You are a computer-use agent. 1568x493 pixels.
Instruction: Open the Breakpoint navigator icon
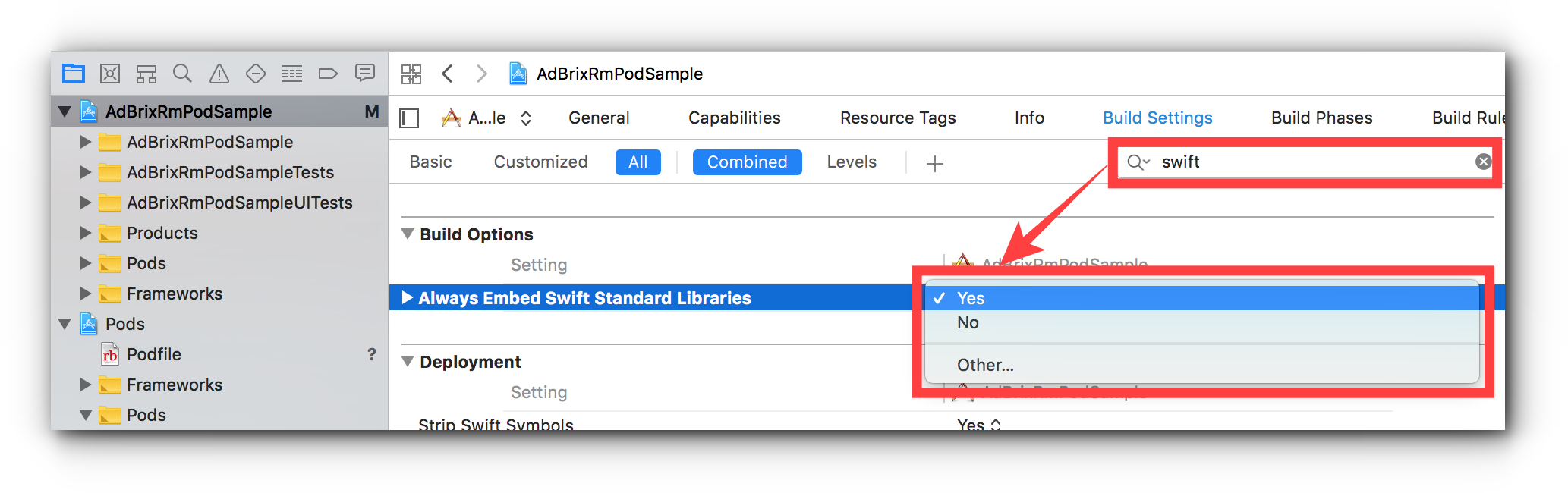(328, 74)
